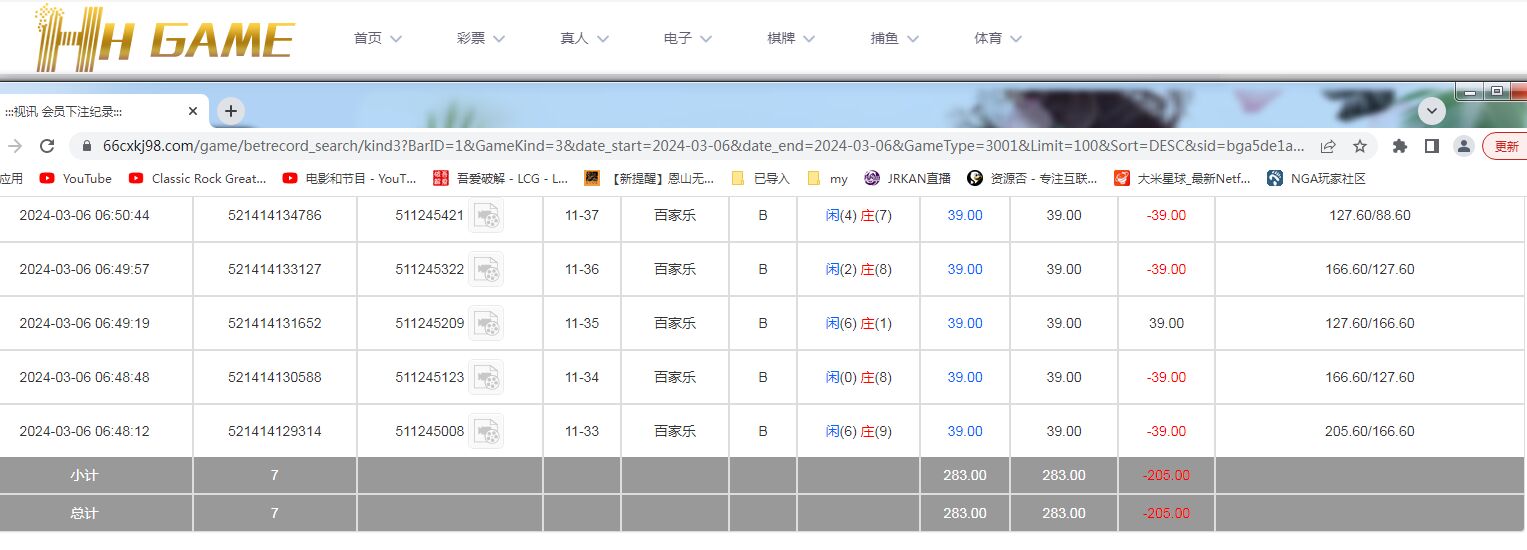Click blue 39.00 in the 06:49:57 row
The image size is (1527, 550).
[x=965, y=269]
